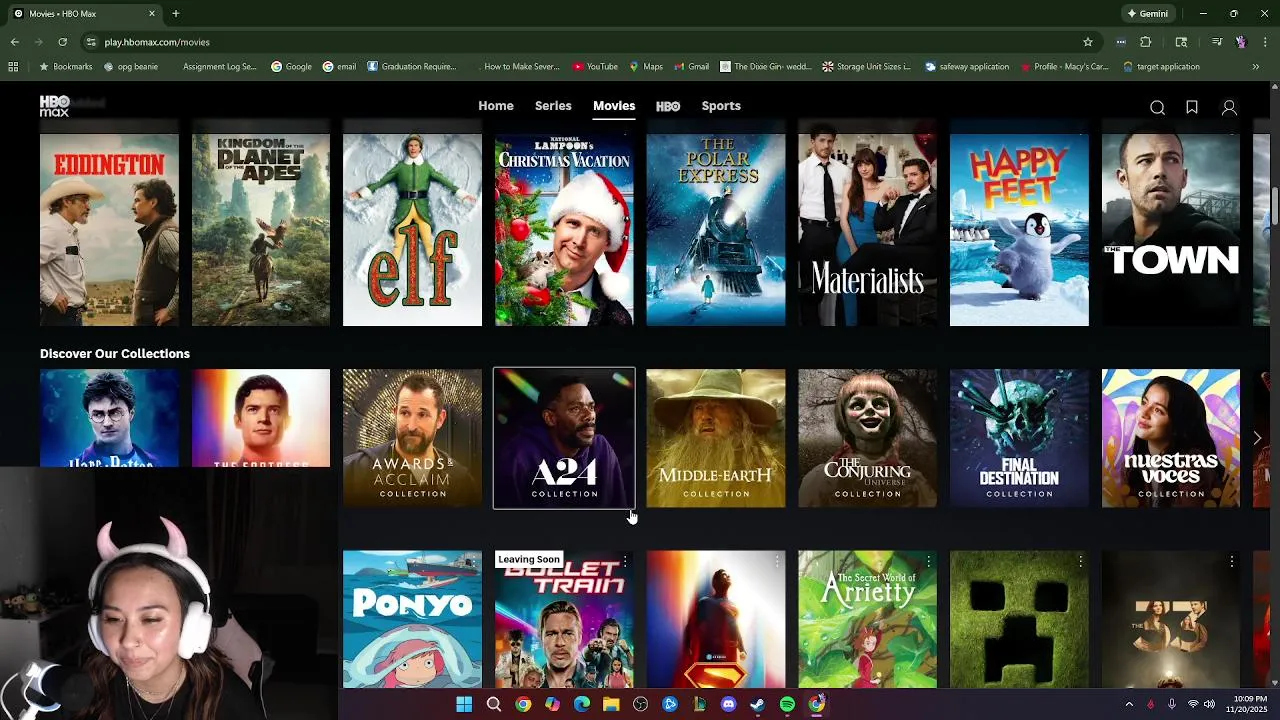This screenshot has width=1280, height=720.
Task: Open the Final Destination collection
Action: (1019, 438)
